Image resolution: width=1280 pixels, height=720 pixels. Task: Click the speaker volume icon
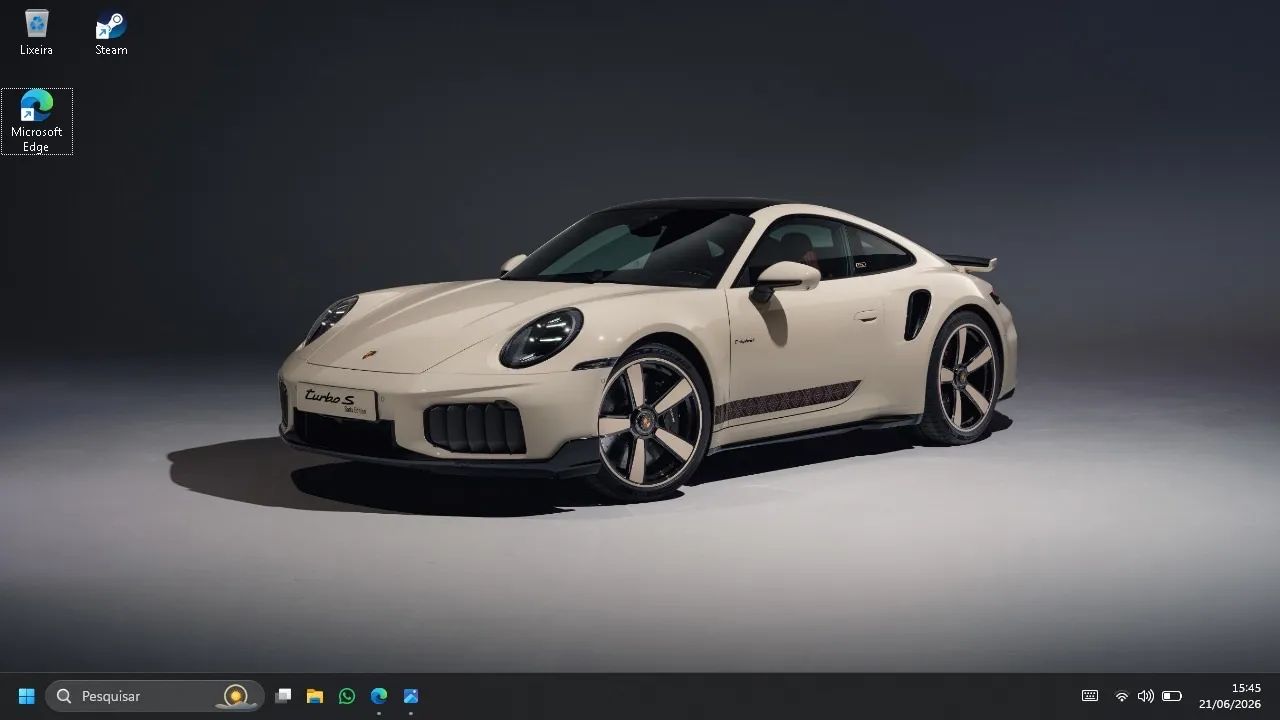pyautogui.click(x=1146, y=696)
